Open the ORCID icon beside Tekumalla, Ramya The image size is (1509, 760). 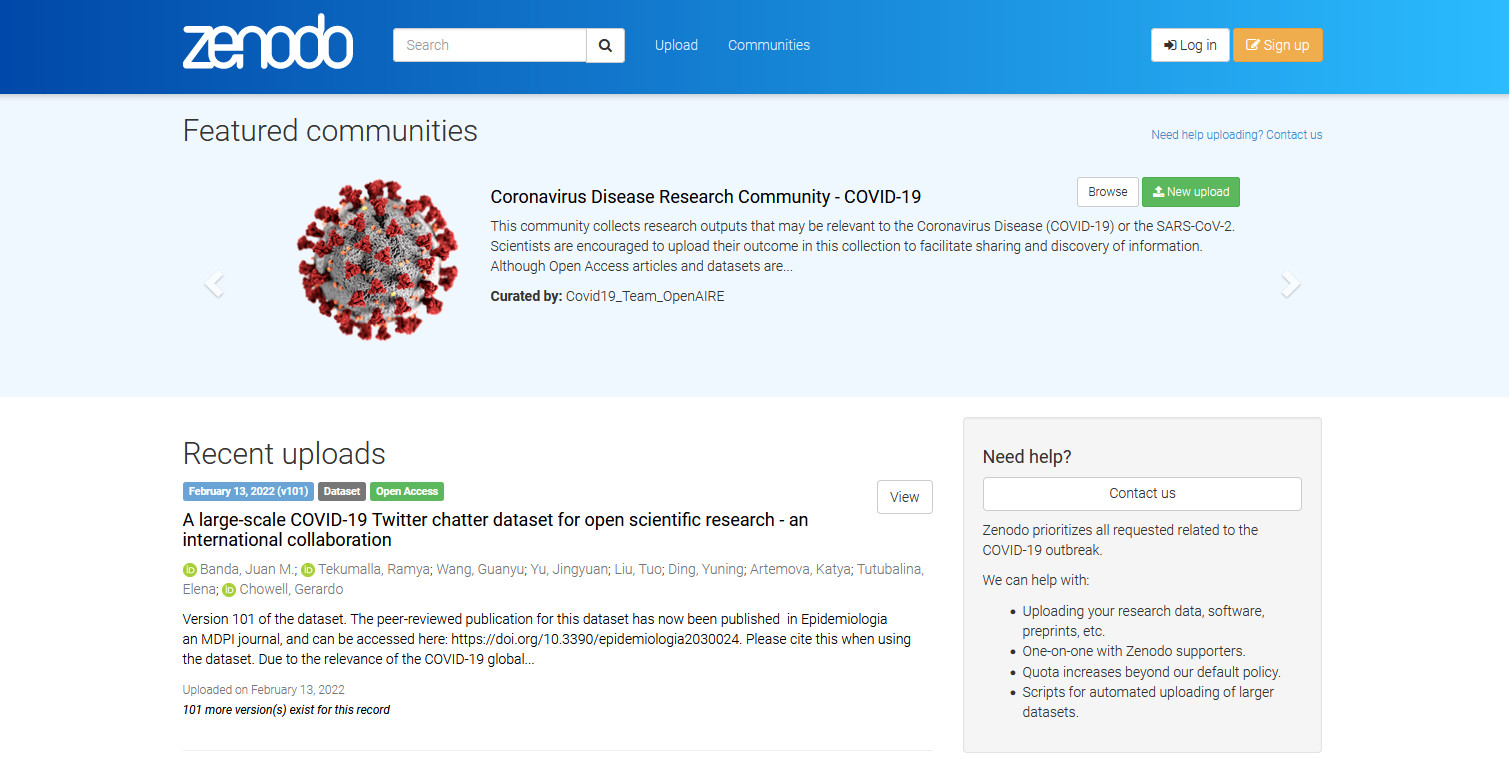tap(308, 570)
